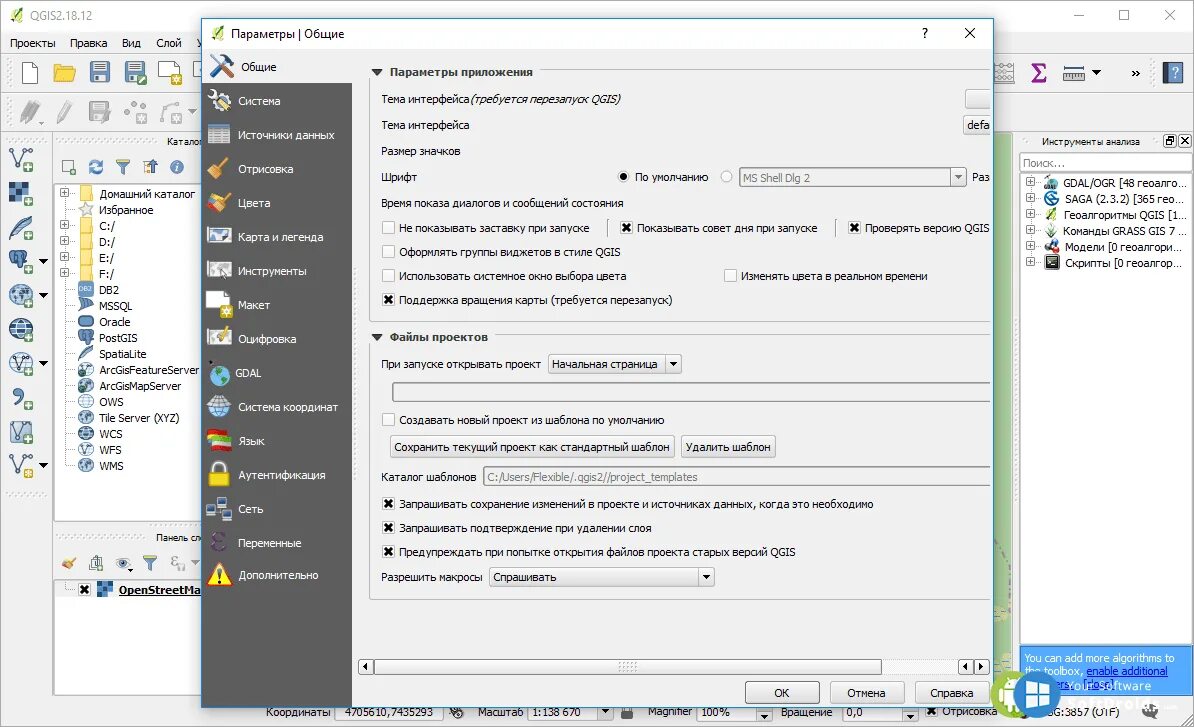Open the Слой menu
The height and width of the screenshot is (727, 1194).
pos(169,43)
